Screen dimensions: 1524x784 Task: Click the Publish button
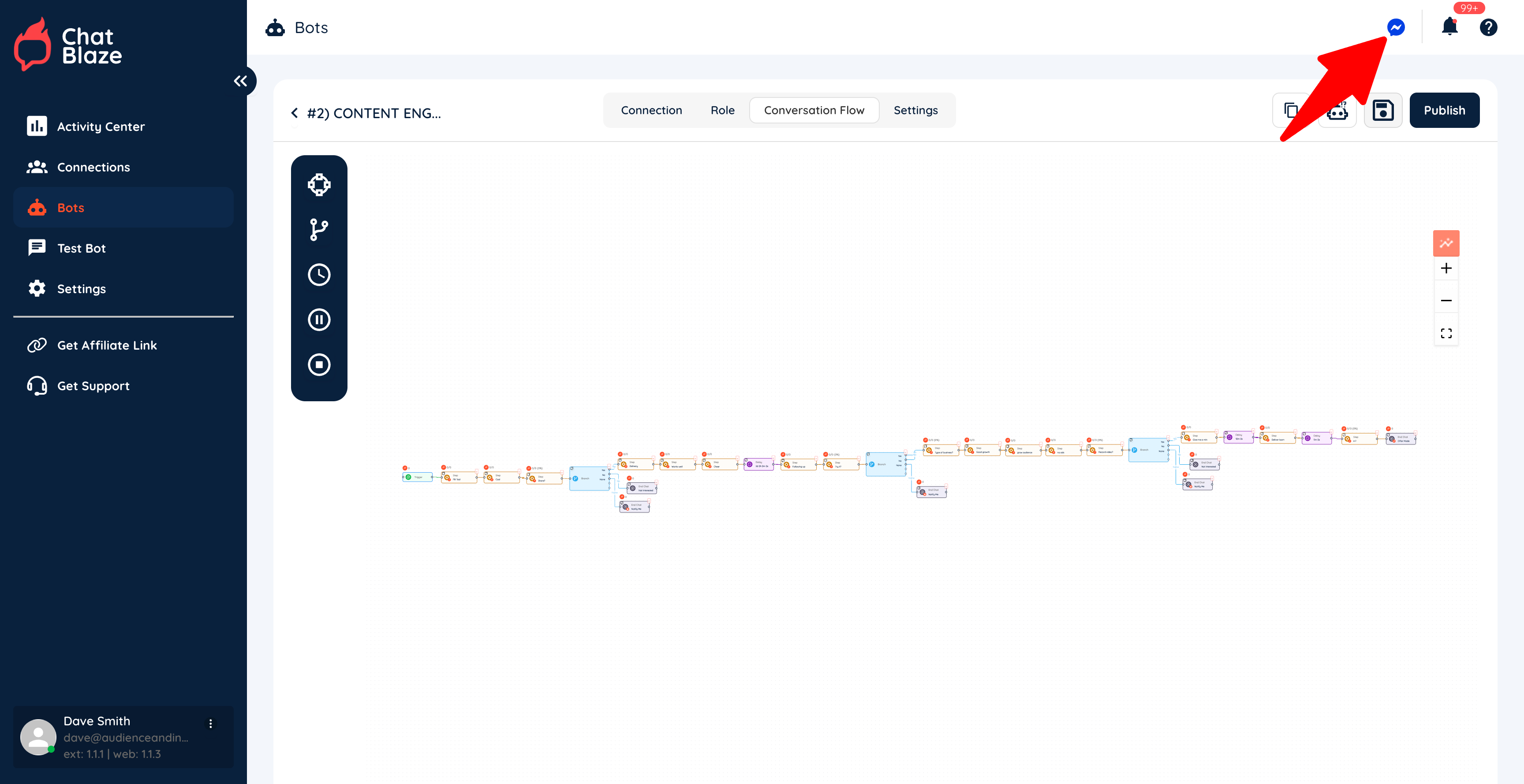point(1444,110)
